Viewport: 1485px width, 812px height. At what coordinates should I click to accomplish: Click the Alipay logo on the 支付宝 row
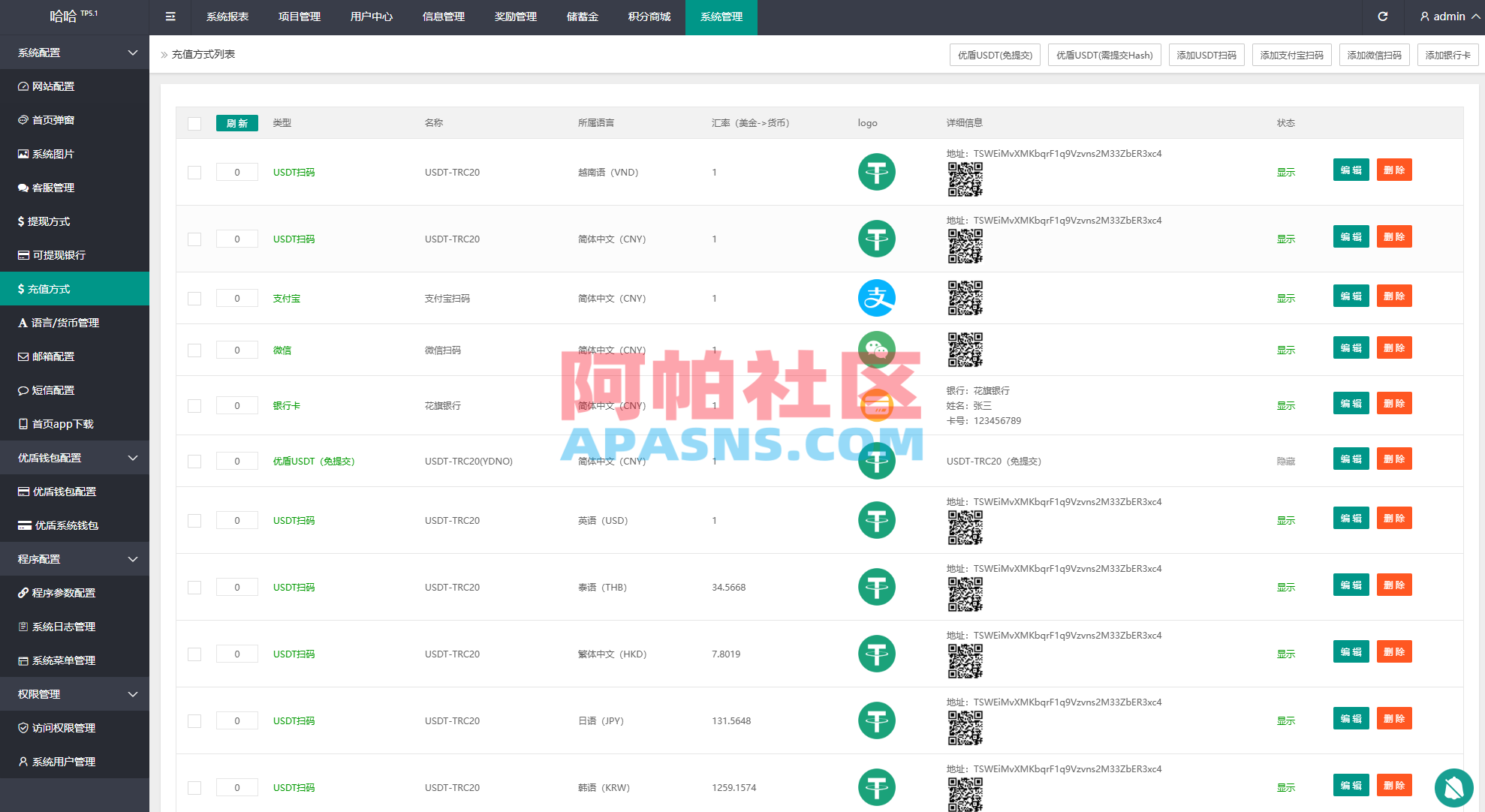pyautogui.click(x=876, y=298)
